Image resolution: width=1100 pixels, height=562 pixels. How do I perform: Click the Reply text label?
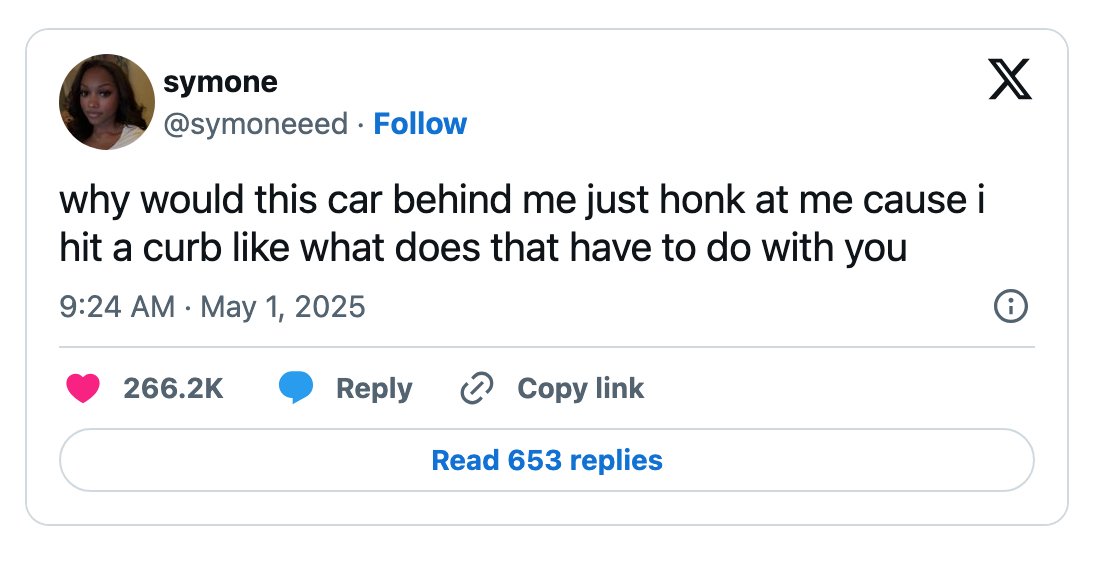374,389
